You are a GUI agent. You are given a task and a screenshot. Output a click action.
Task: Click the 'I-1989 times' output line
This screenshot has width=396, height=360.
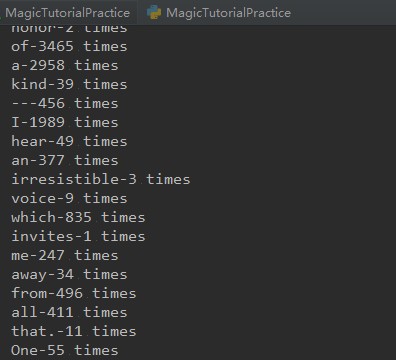(x=65, y=122)
